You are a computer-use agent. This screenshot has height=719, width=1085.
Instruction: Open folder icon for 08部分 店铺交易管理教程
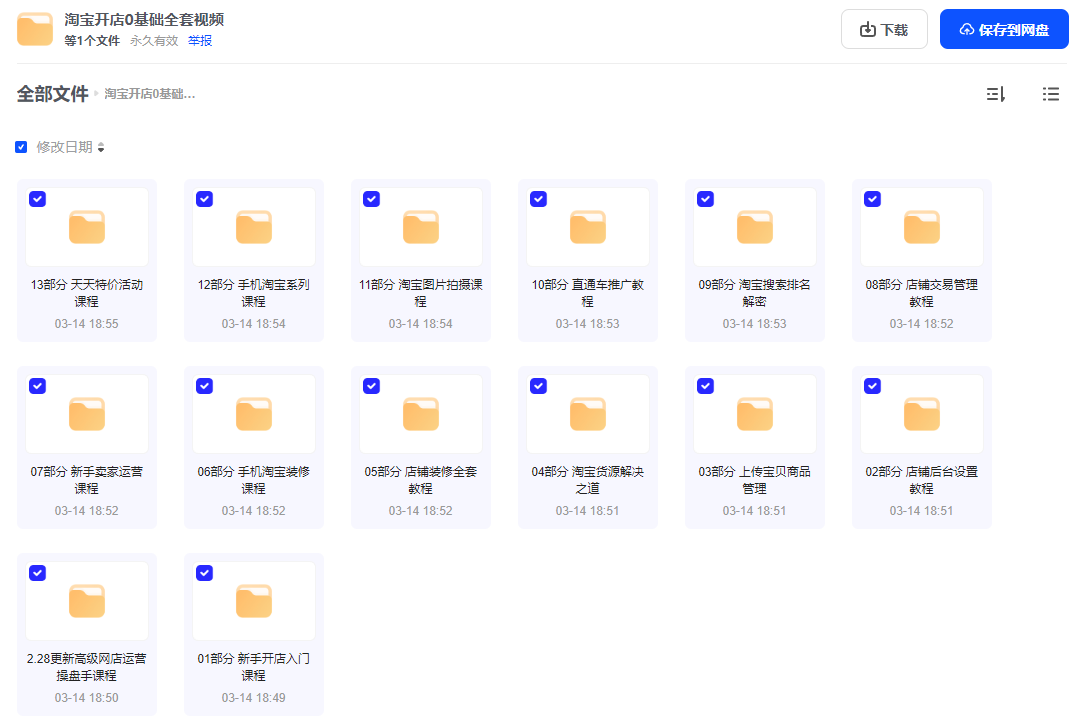coord(922,227)
